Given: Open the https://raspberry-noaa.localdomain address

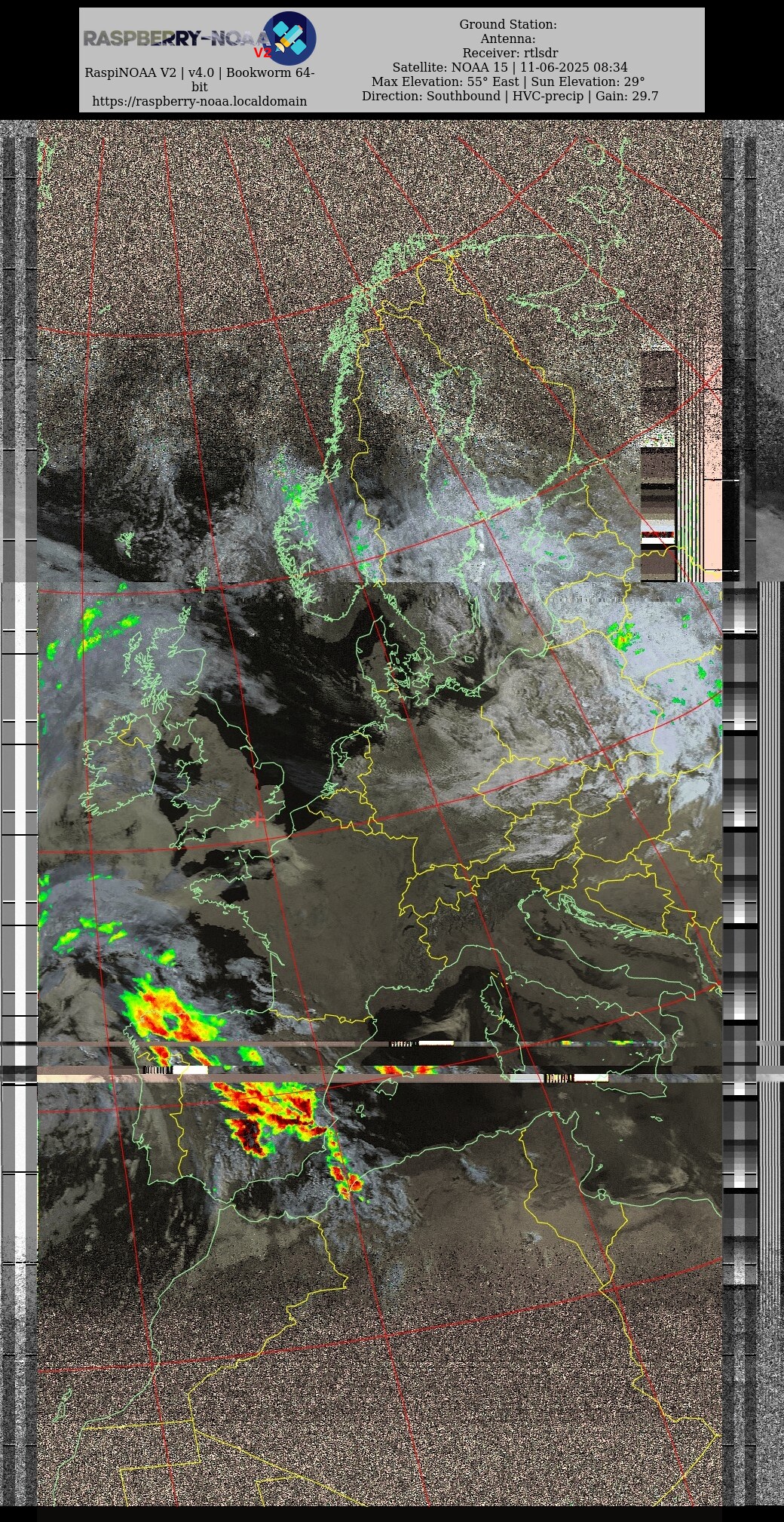Looking at the screenshot, I should pos(200,101).
